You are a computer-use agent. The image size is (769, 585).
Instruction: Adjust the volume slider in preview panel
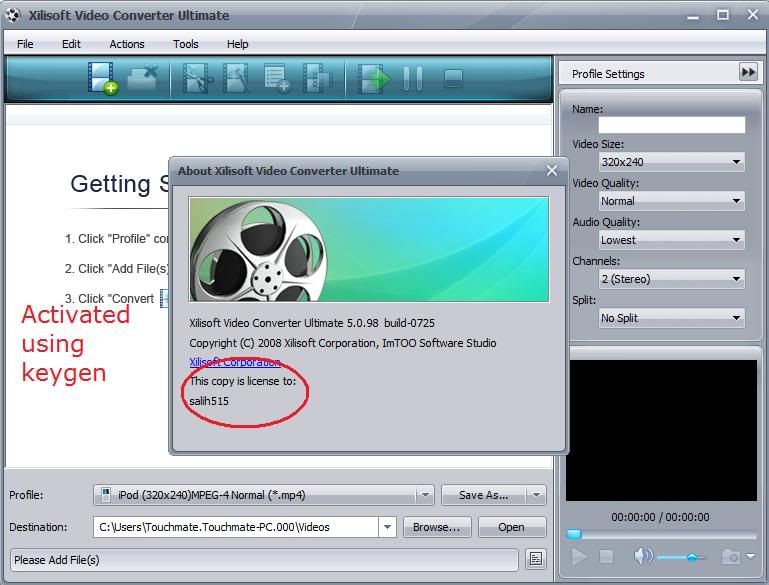pos(691,557)
